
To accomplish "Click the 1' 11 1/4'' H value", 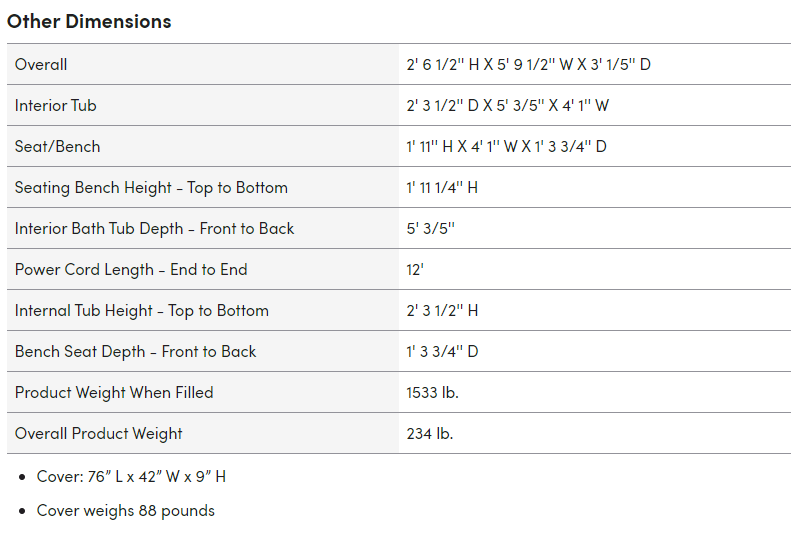I will [442, 188].
